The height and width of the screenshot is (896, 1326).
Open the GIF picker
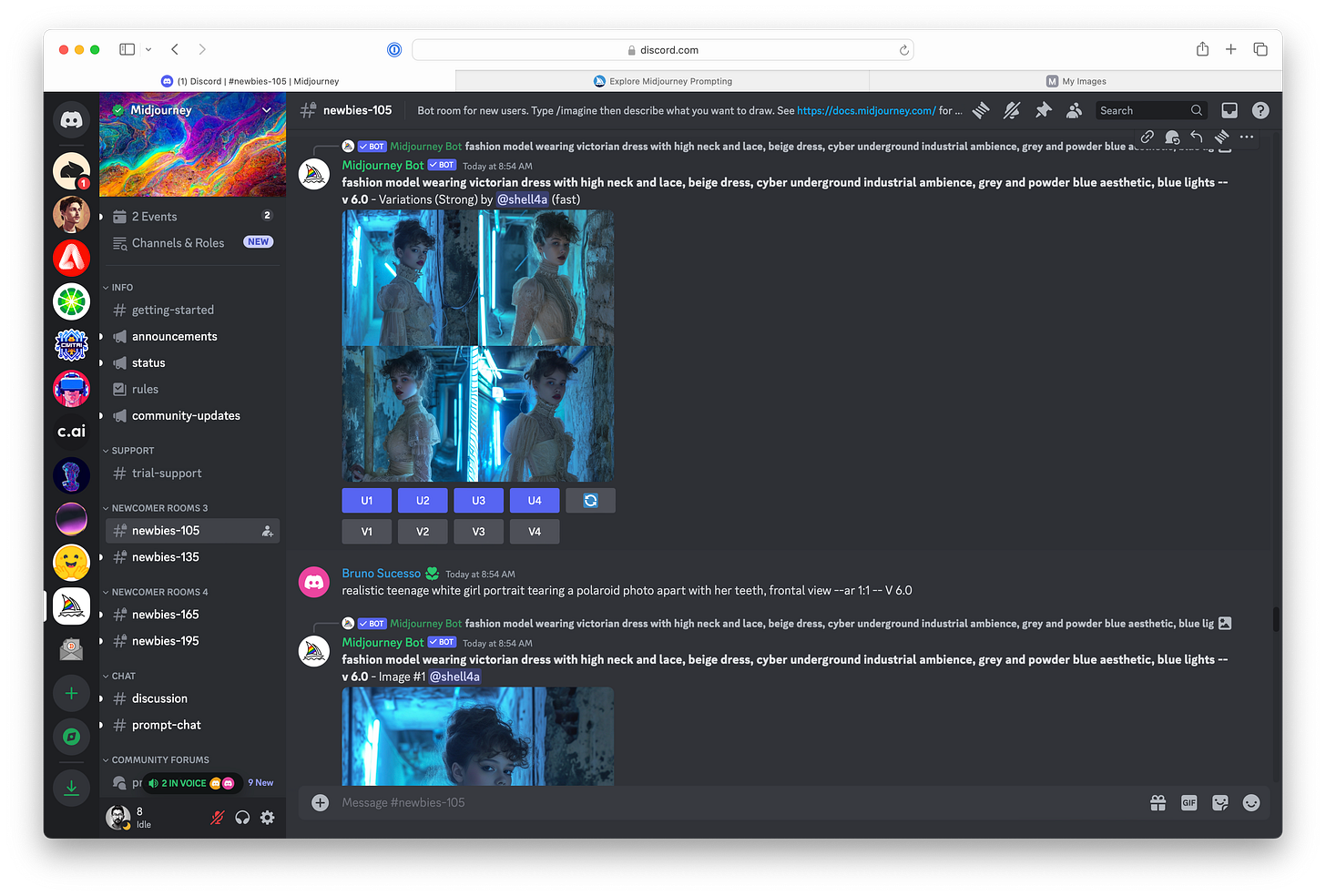(x=1189, y=802)
